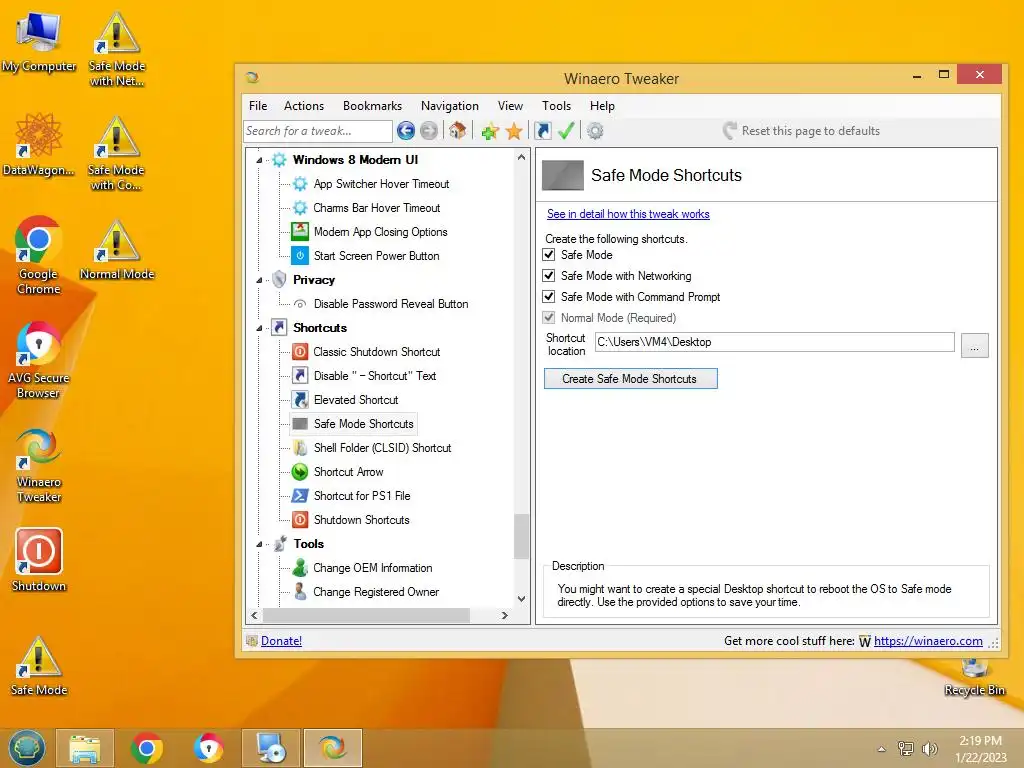
Task: Click the green checkmark toolbar icon
Action: tap(566, 131)
